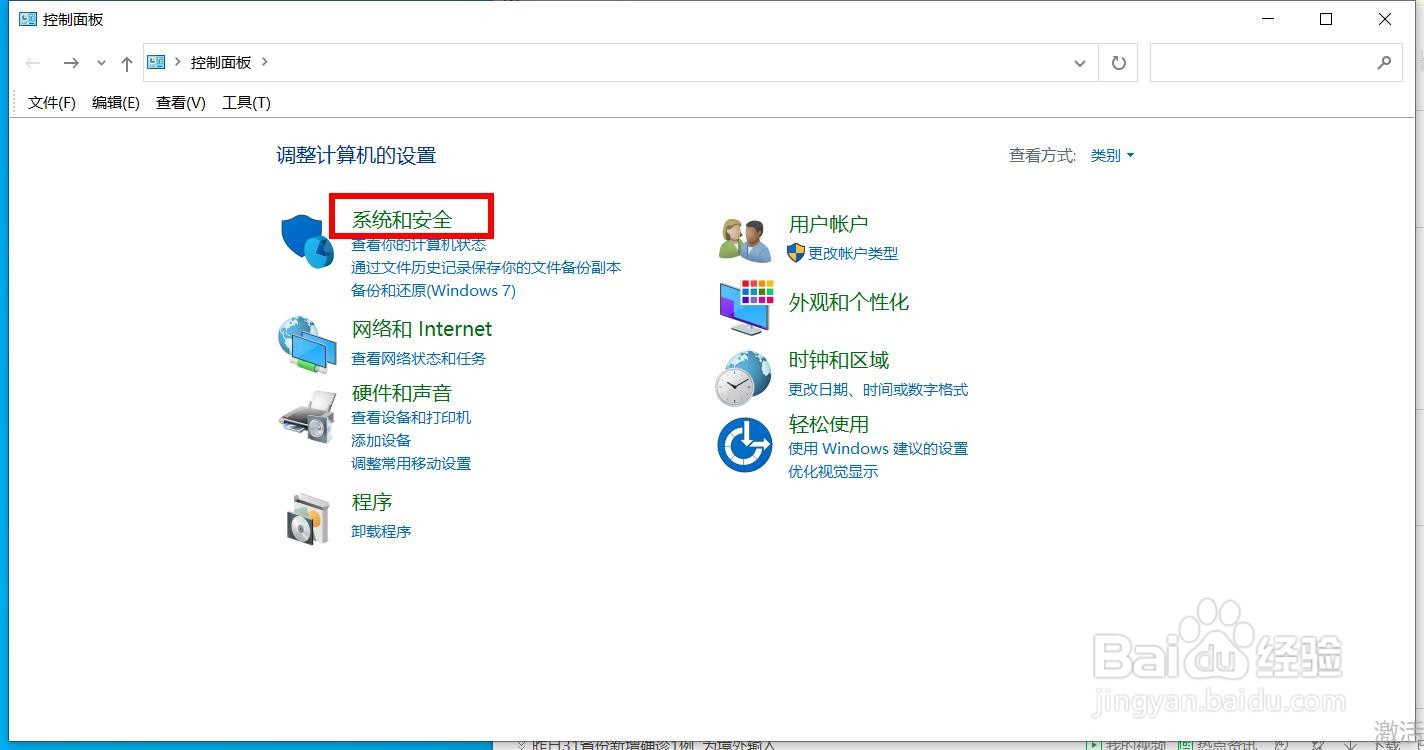Click the 卸载程序 link
1424x750 pixels.
[381, 531]
